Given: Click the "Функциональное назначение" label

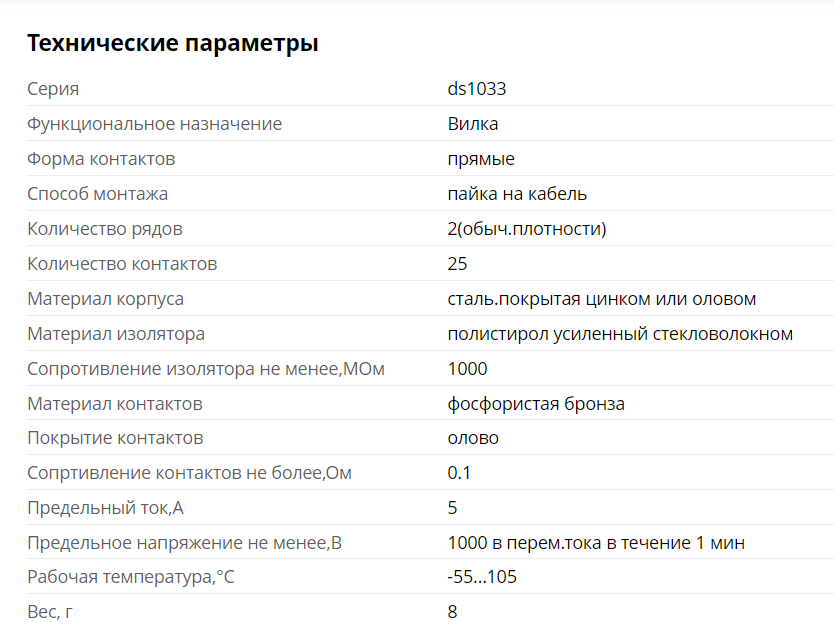Looking at the screenshot, I should point(154,124).
